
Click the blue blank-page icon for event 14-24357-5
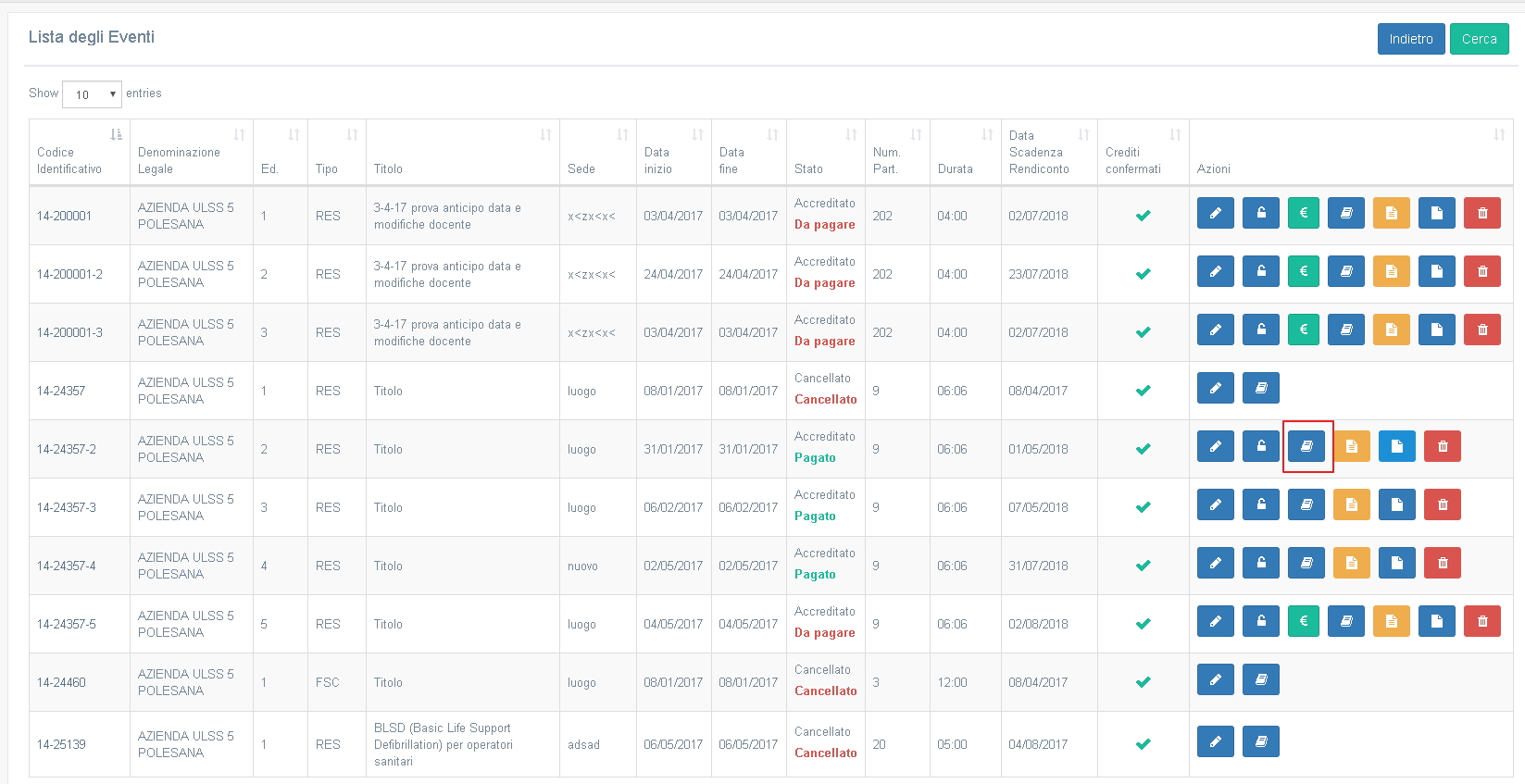1436,622
